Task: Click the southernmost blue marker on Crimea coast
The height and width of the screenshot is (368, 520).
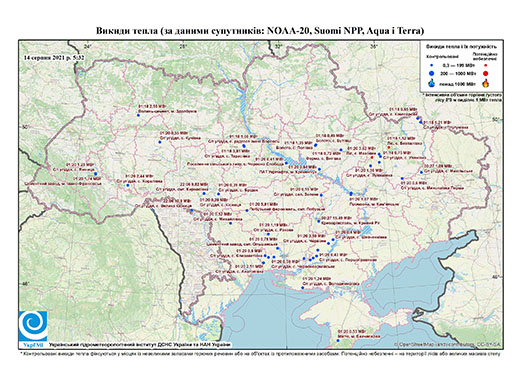Action: click(x=338, y=340)
